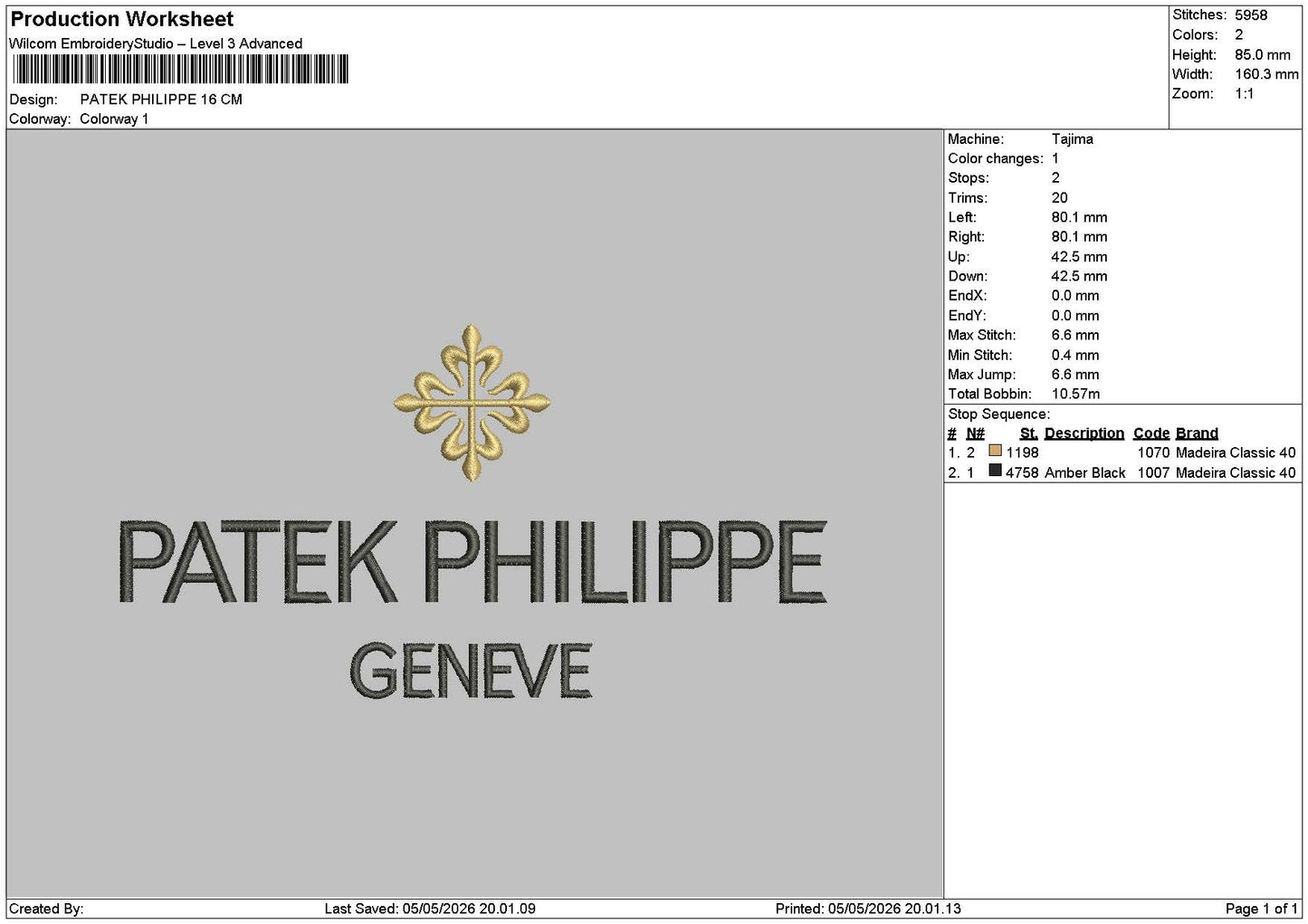
Task: Click the black 4758 Amber Black swatch
Action: [996, 471]
